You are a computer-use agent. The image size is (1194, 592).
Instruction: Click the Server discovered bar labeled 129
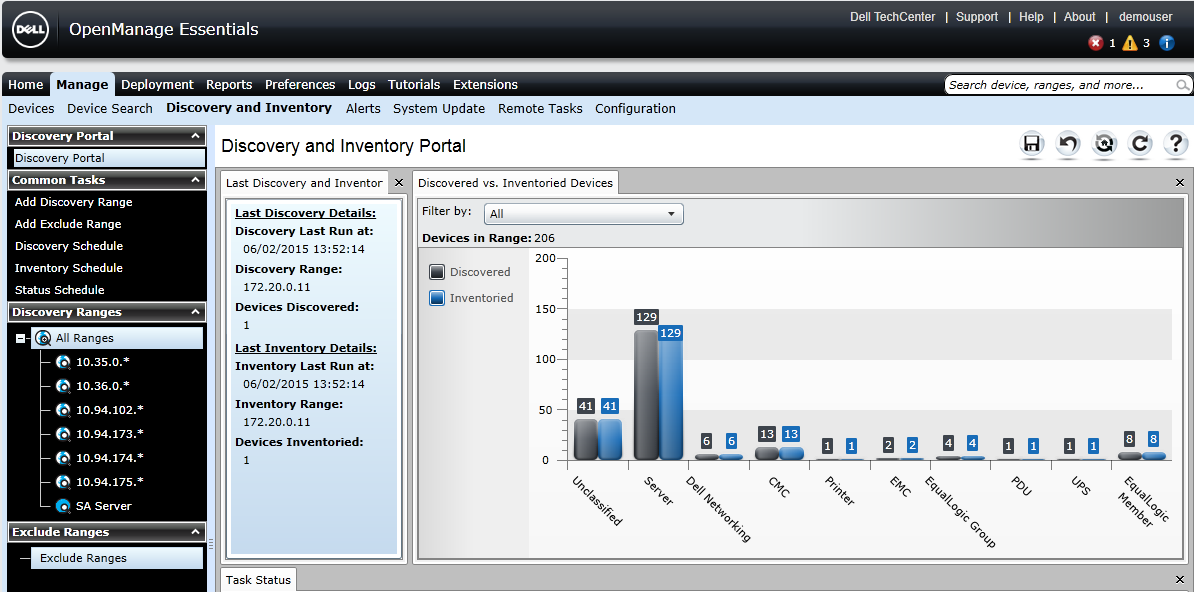pos(646,395)
